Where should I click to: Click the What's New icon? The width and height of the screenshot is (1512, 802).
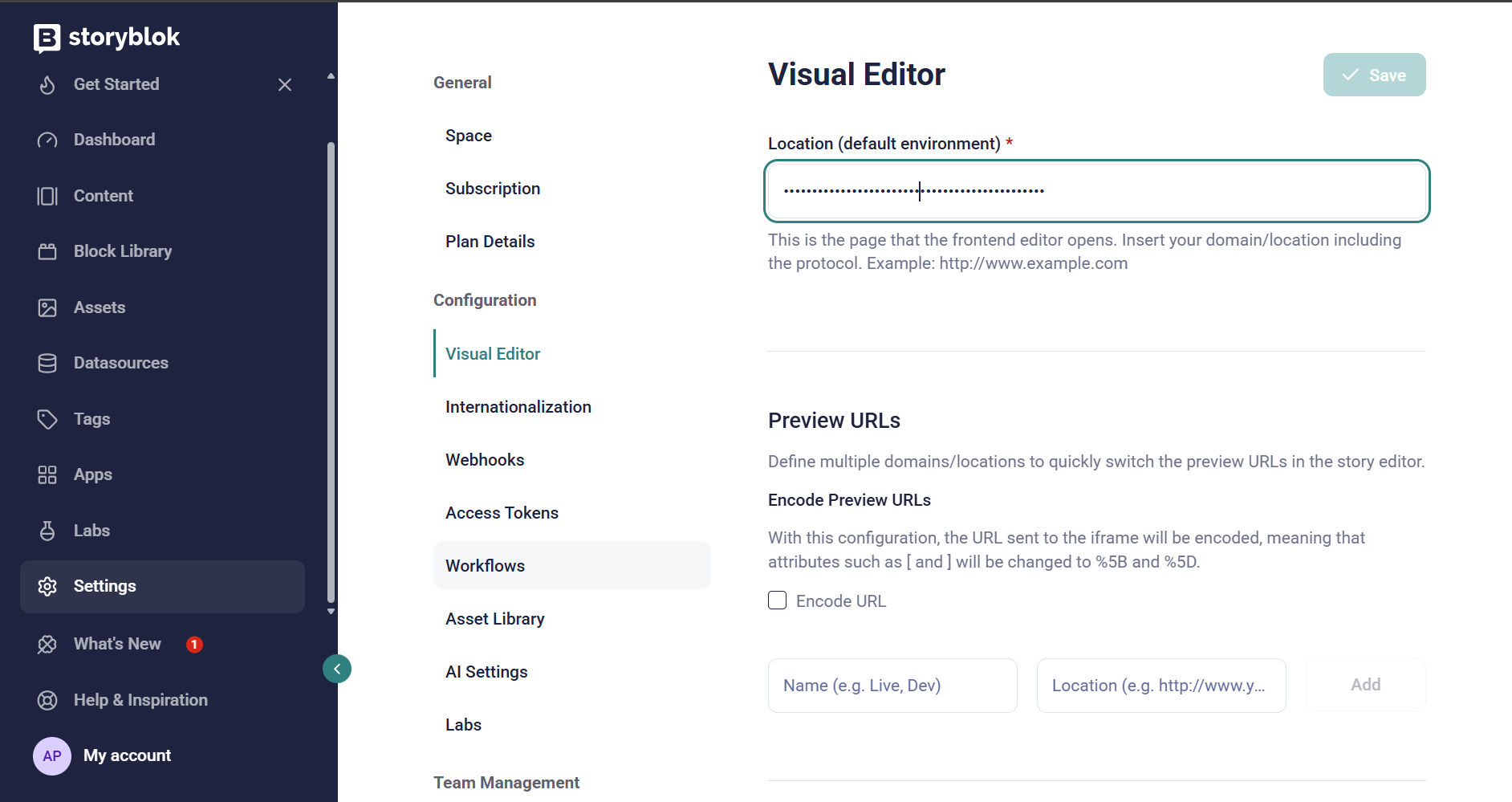tap(47, 644)
